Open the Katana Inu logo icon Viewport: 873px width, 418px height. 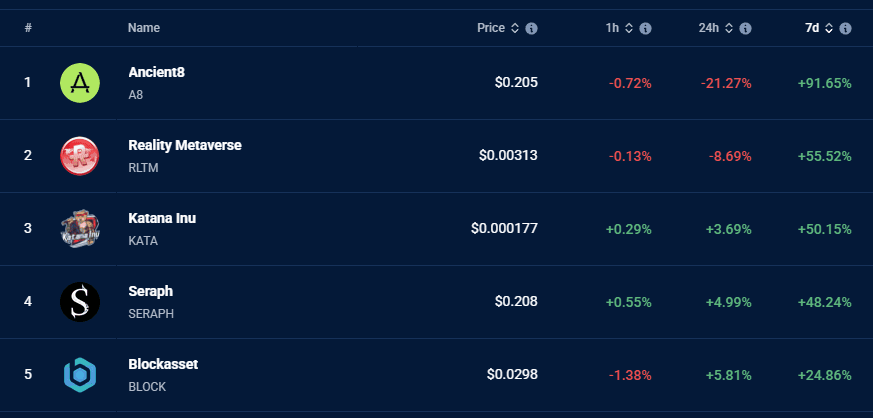[x=80, y=229]
